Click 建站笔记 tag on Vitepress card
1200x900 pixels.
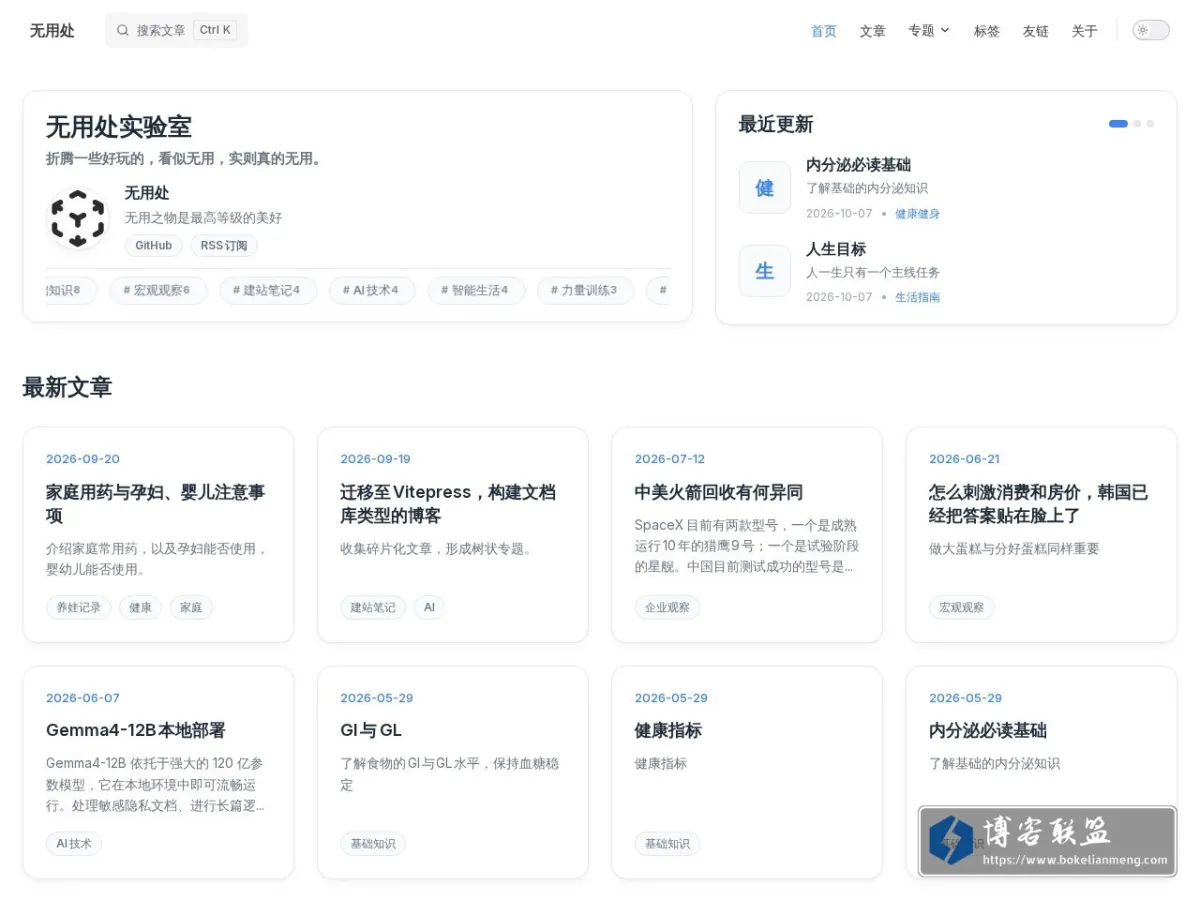373,607
